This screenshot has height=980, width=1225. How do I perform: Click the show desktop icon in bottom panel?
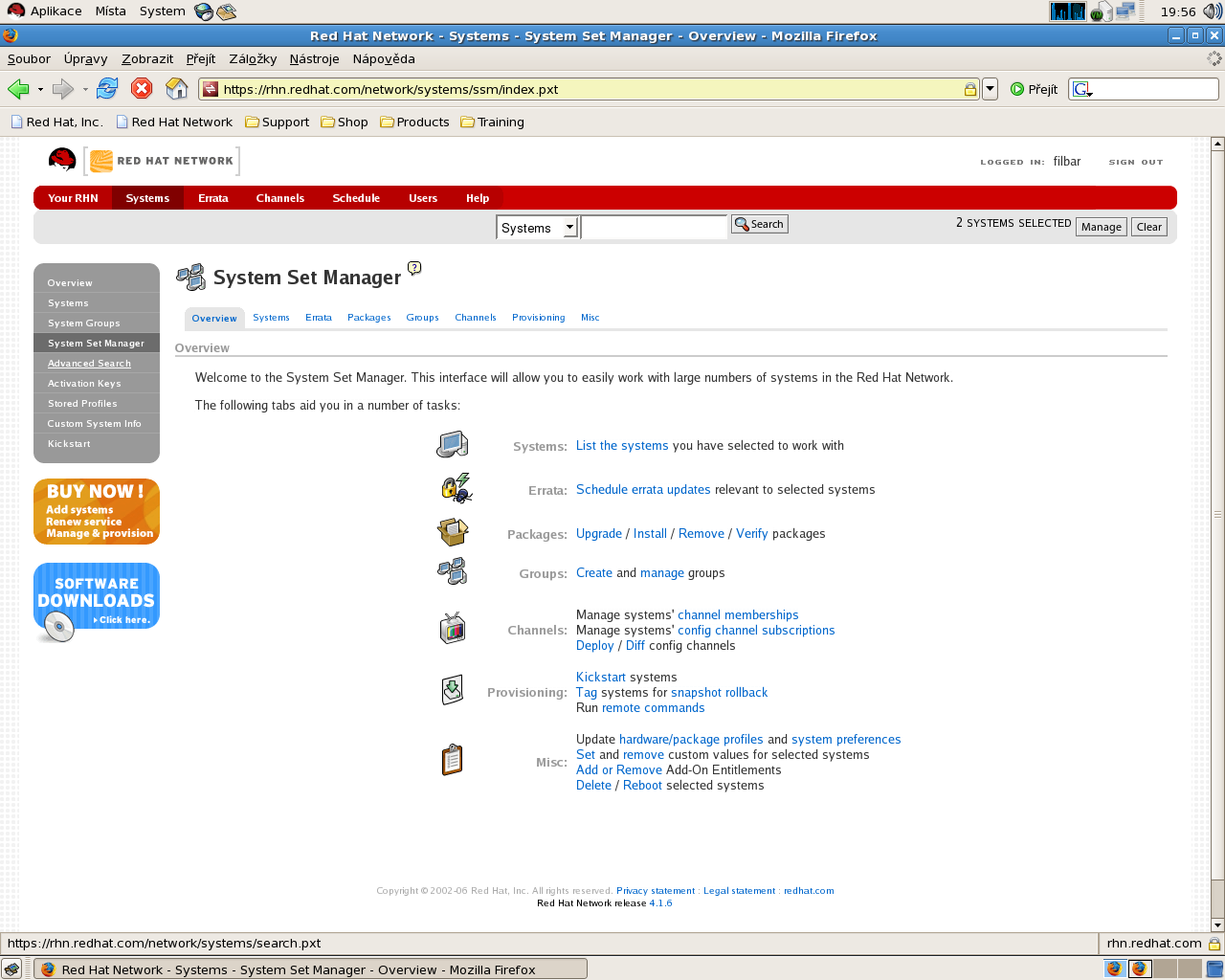pos(11,969)
